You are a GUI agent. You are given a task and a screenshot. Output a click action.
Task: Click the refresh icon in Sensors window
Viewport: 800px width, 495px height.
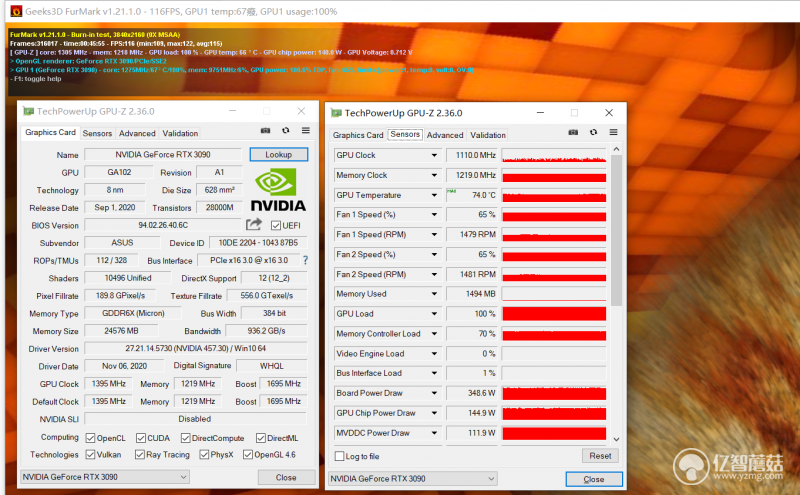point(593,132)
